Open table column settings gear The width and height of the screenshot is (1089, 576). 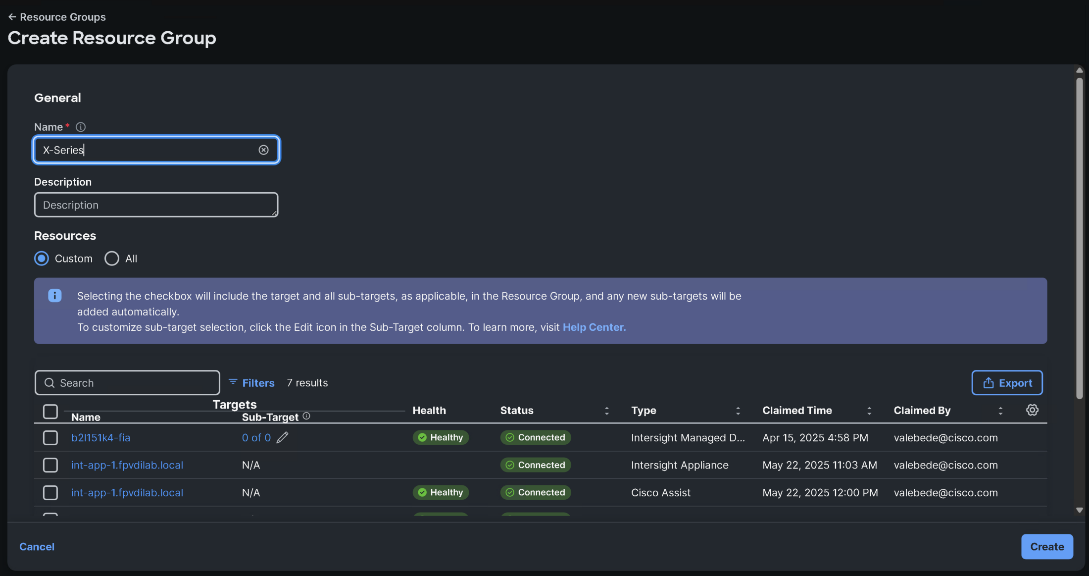point(1032,410)
